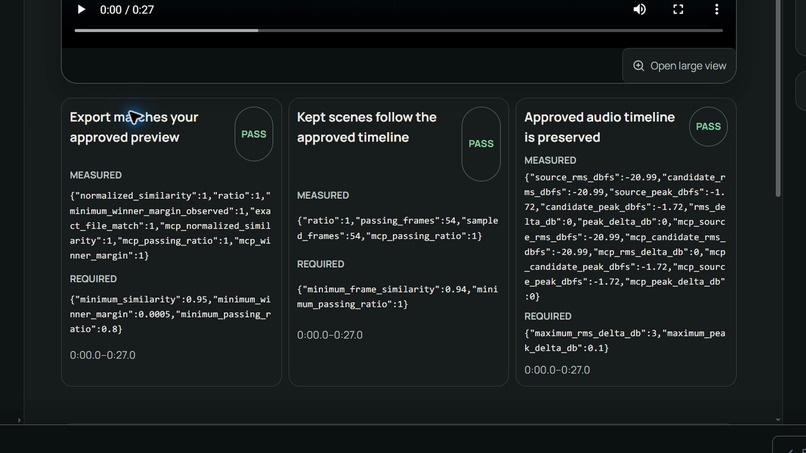
Task: Click the time range under Approved audio card
Action: 557,370
